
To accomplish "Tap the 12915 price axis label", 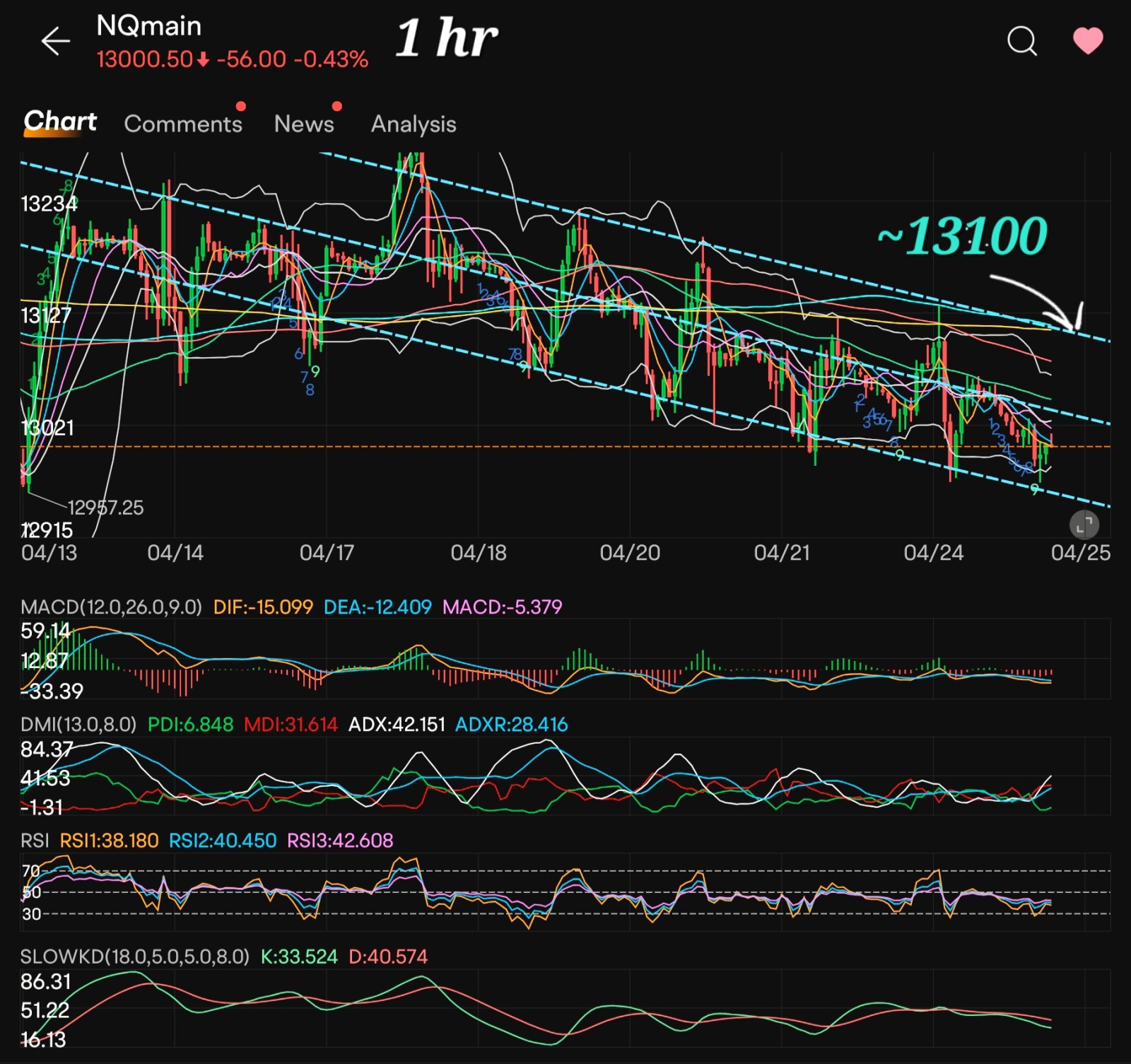I will (47, 530).
